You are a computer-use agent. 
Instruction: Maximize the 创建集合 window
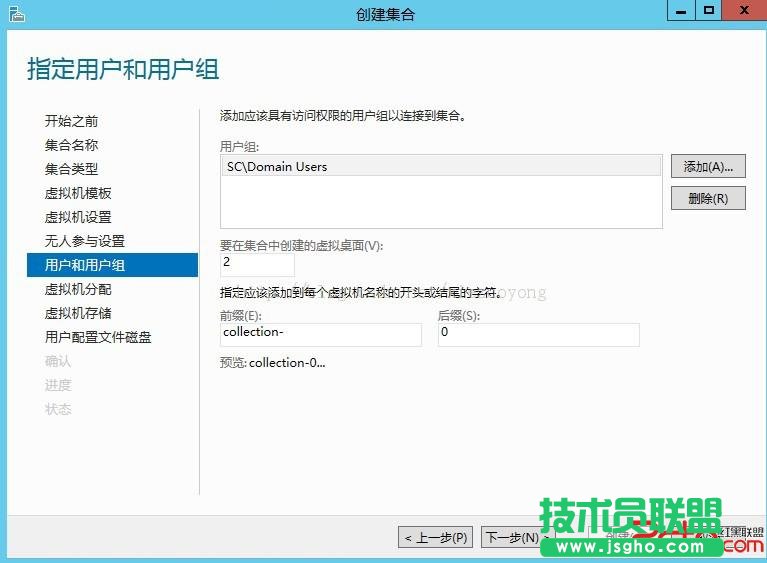708,10
